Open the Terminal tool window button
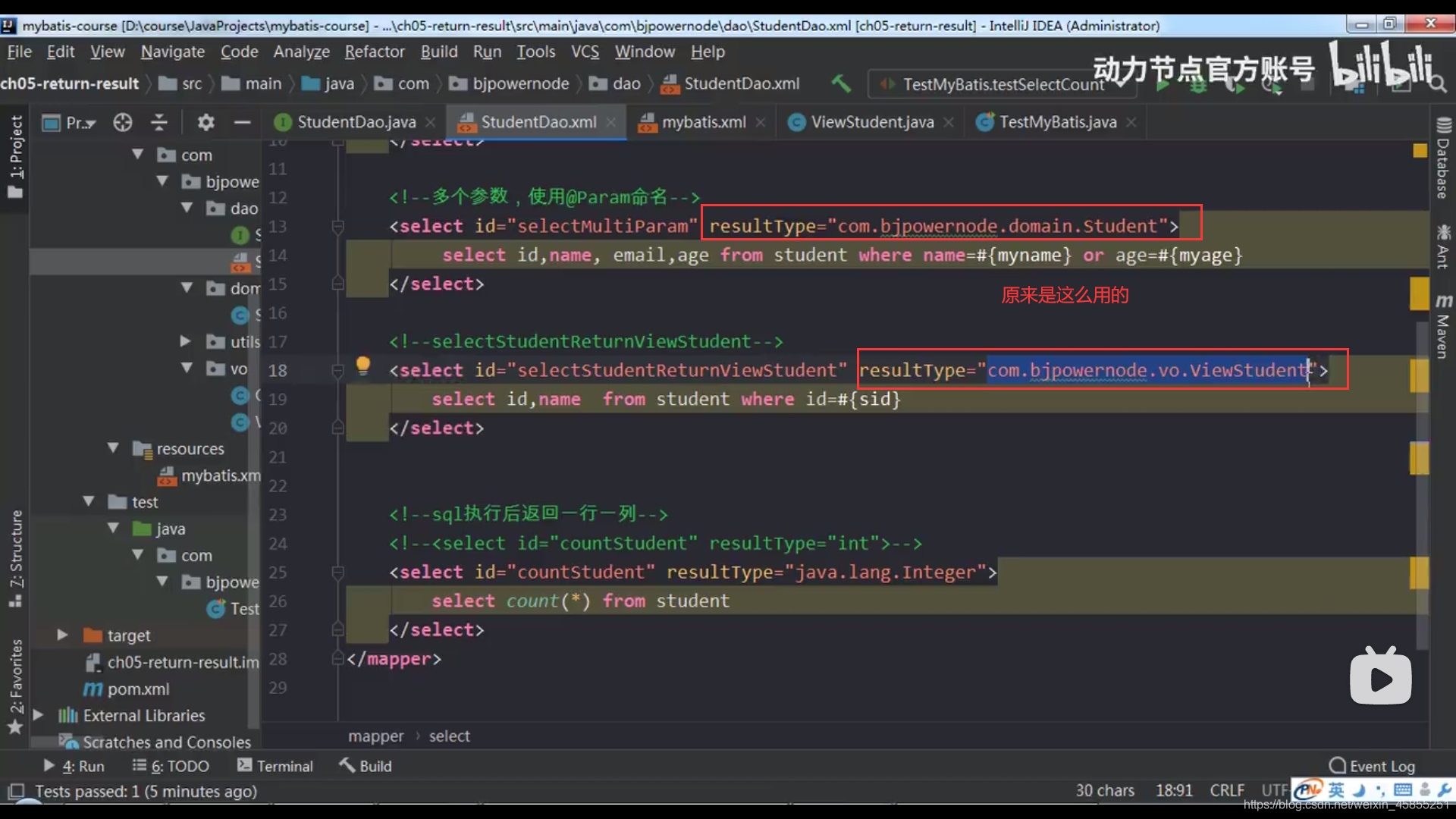 point(275,766)
